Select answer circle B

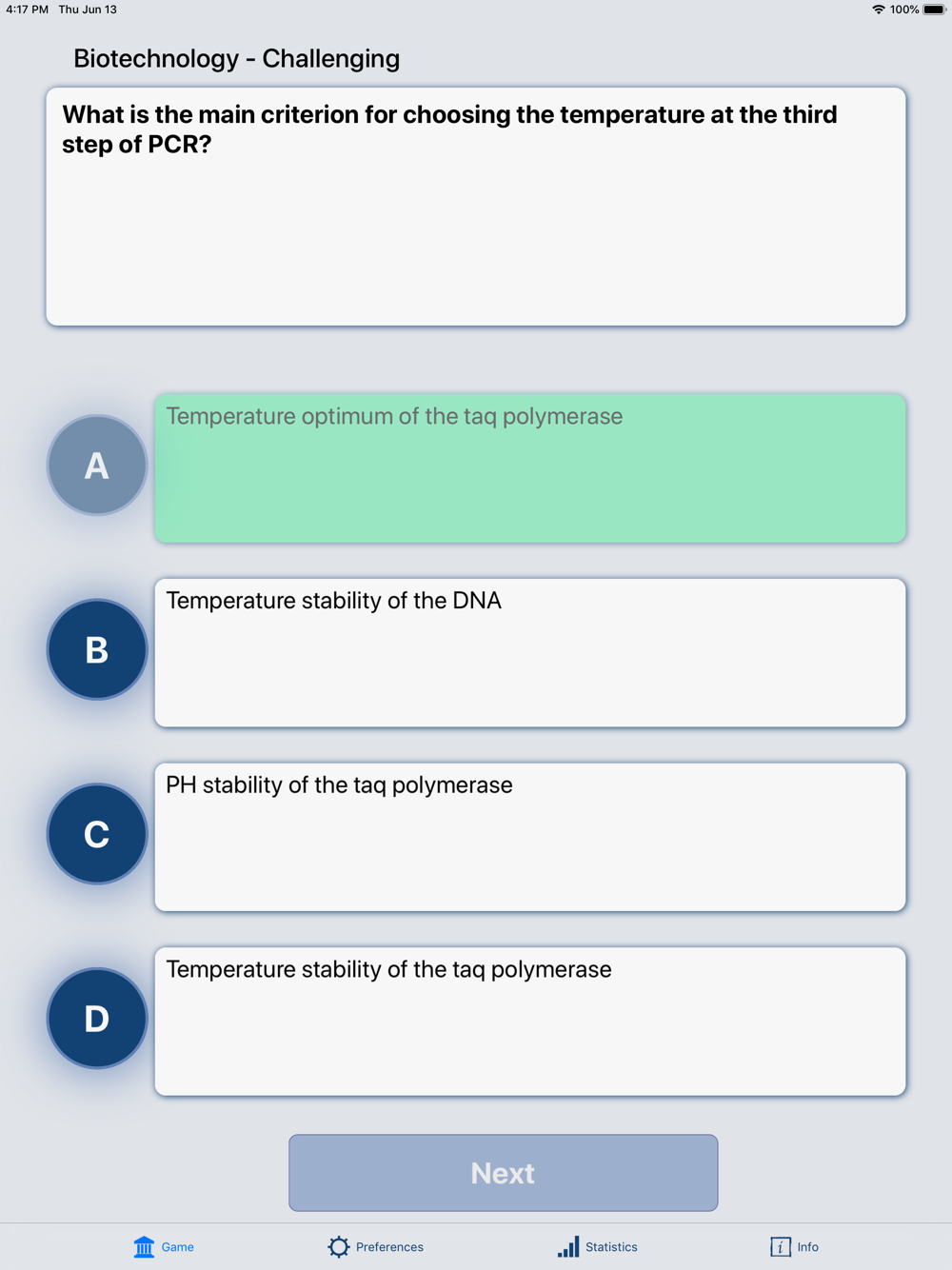point(97,649)
